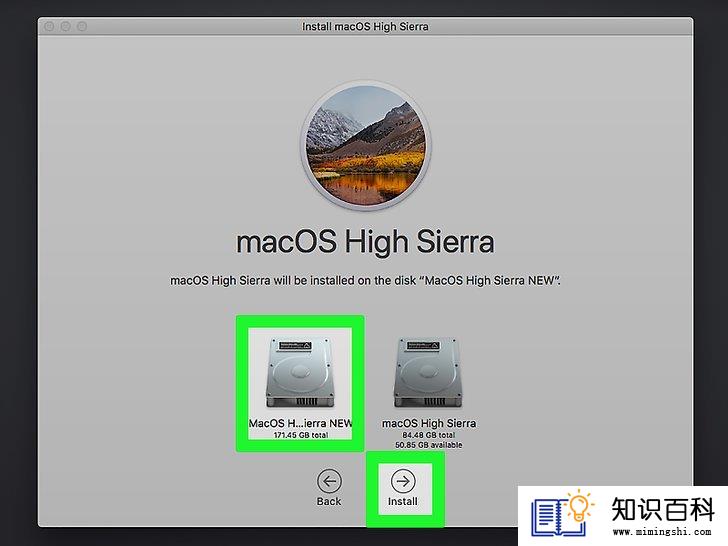
Task: Select the 84.48 GB macOS High Sierra drive icon
Action: (428, 373)
